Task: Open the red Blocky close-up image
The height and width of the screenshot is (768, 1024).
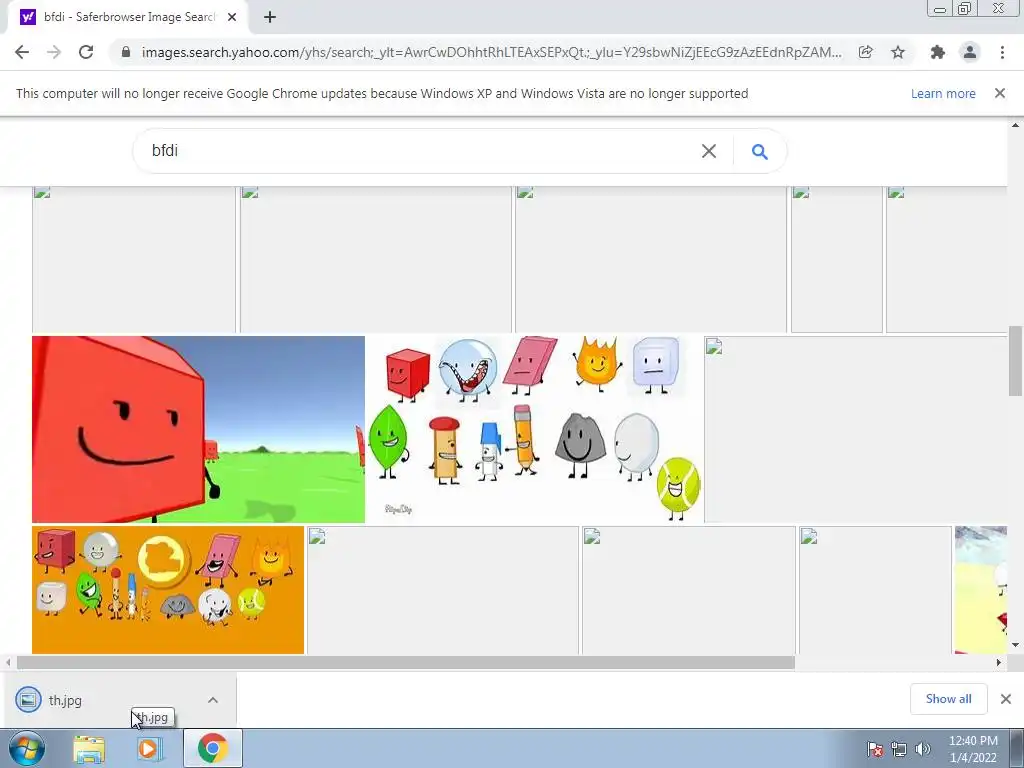Action: click(198, 429)
